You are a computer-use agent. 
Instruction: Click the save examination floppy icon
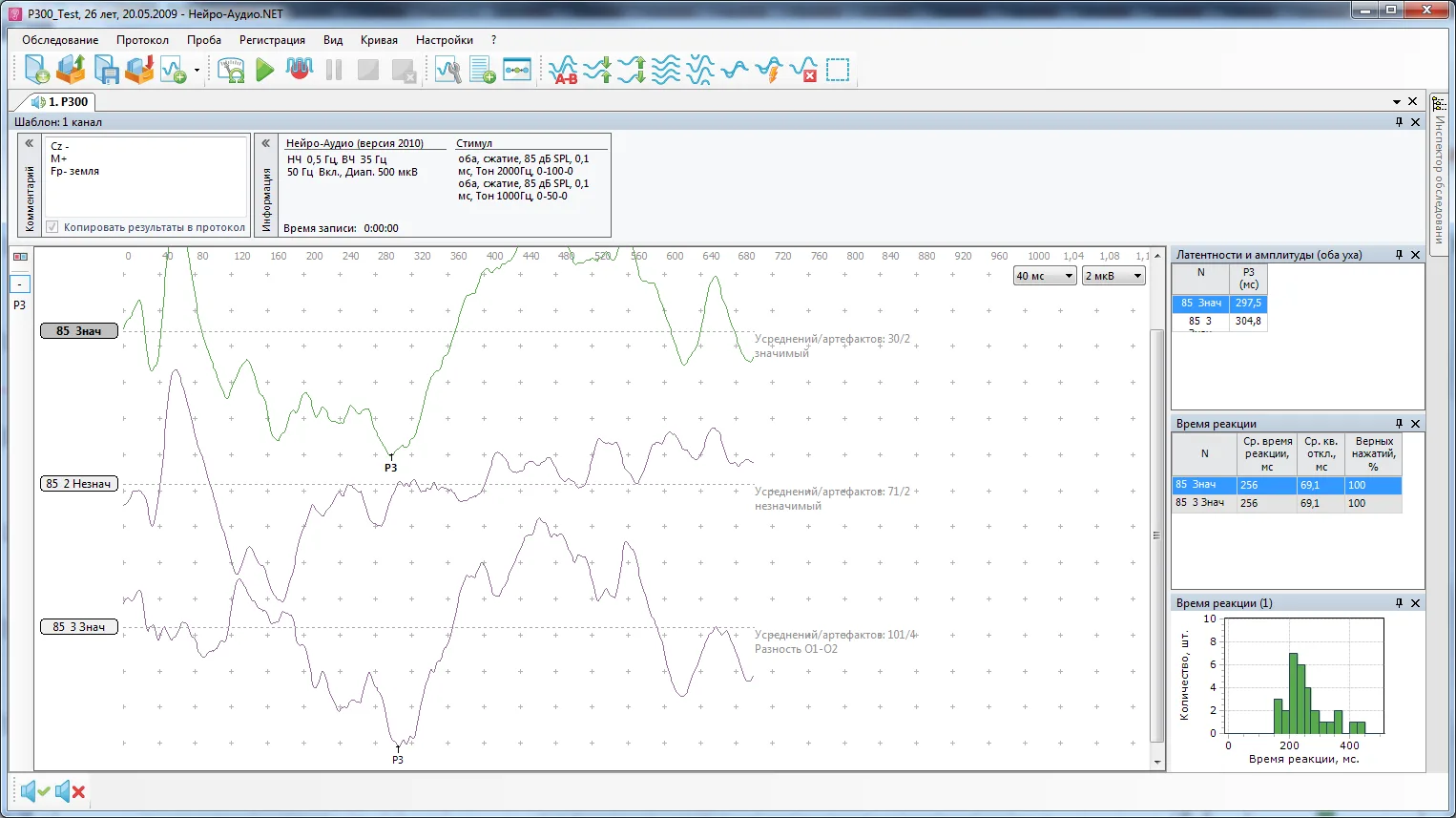click(x=105, y=70)
